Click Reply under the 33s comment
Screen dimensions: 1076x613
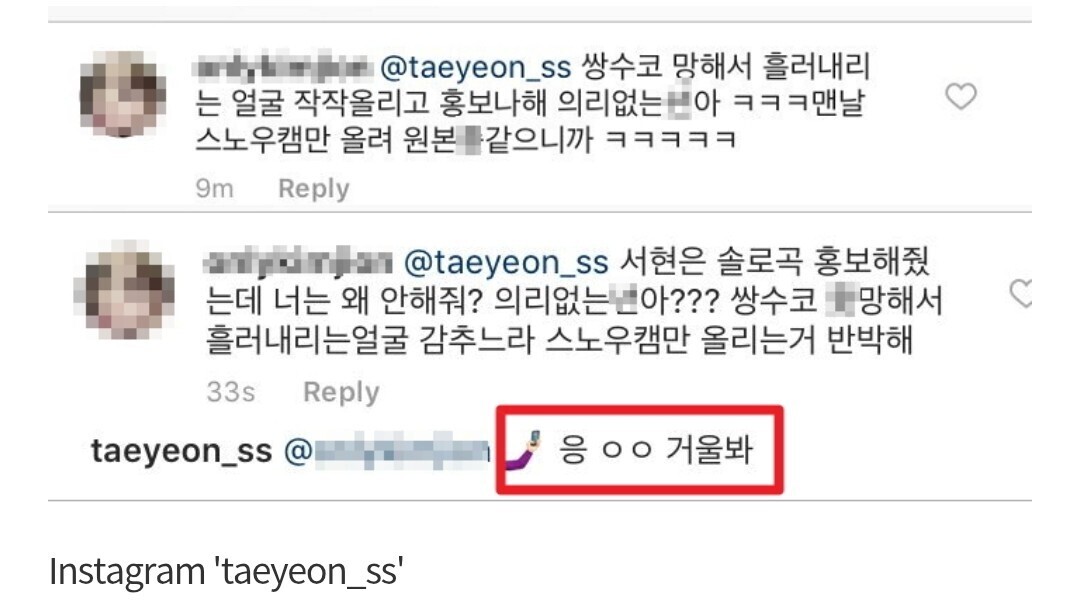pos(341,392)
